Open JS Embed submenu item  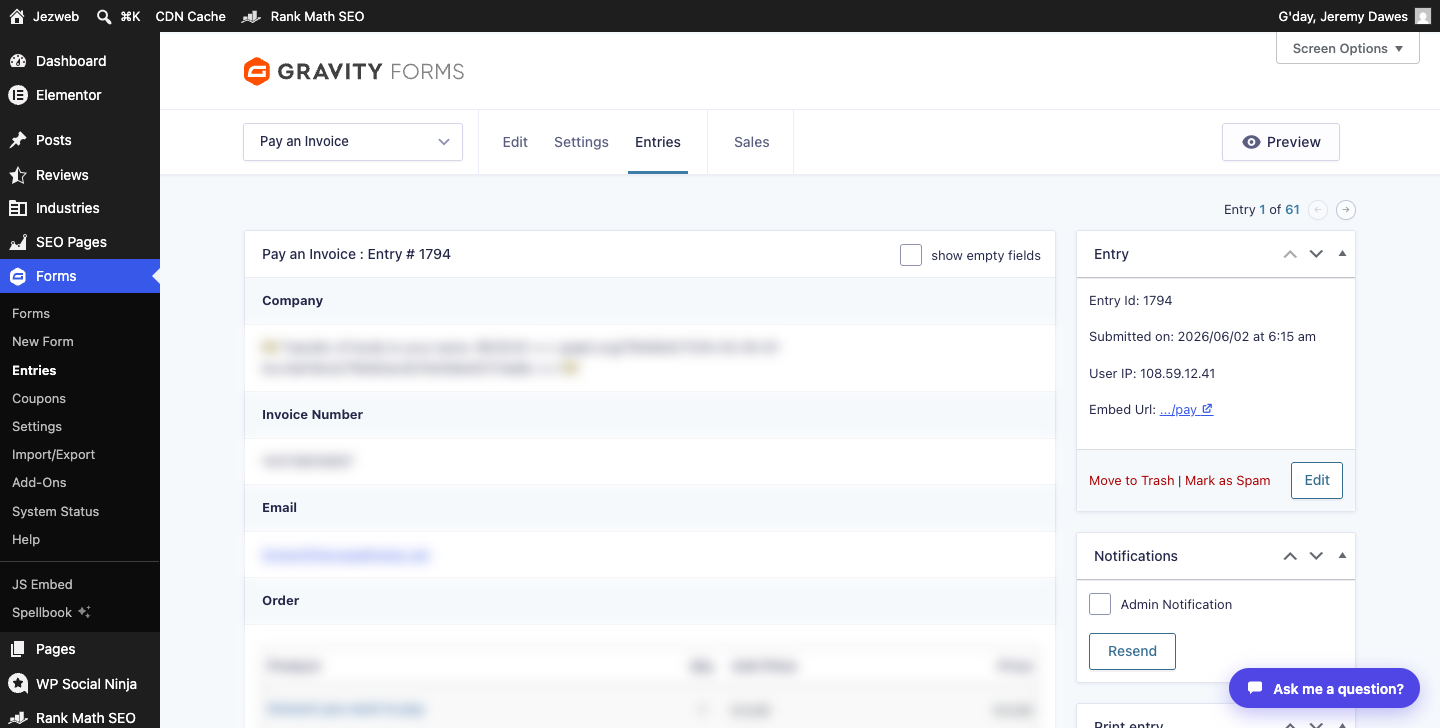pos(42,584)
